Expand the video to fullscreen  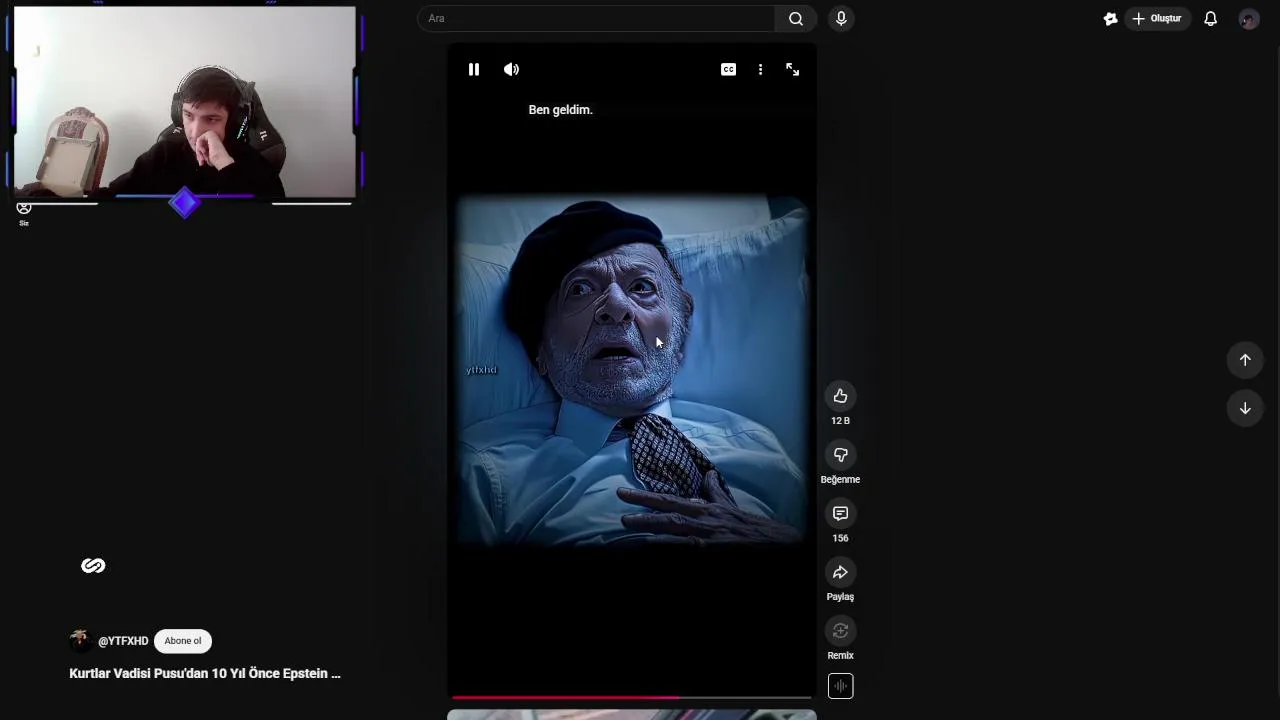pyautogui.click(x=792, y=69)
